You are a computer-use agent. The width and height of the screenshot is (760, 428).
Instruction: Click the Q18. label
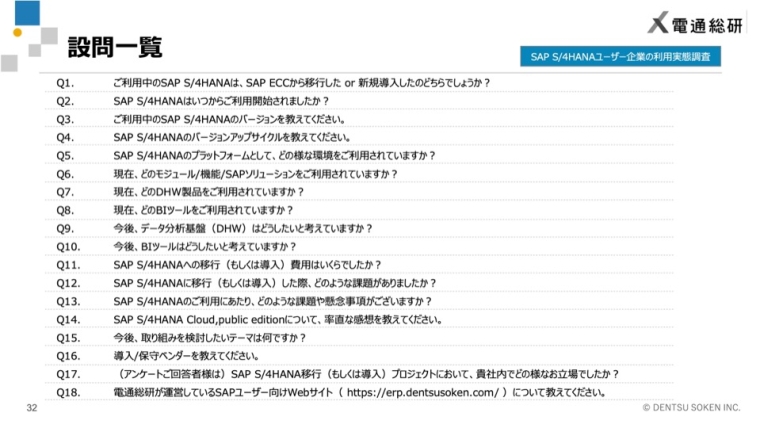tap(68, 393)
